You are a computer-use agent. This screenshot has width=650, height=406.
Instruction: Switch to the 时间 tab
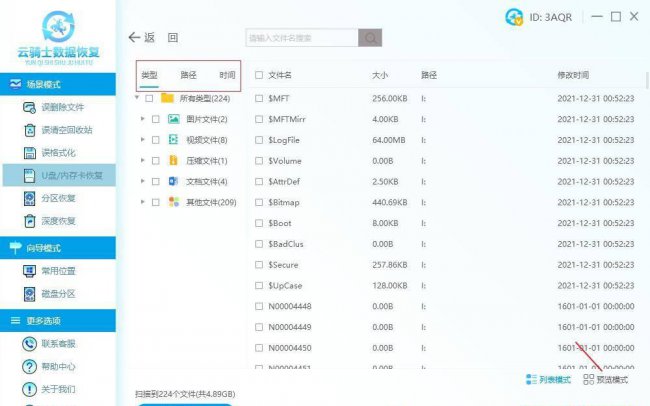pyautogui.click(x=227, y=75)
